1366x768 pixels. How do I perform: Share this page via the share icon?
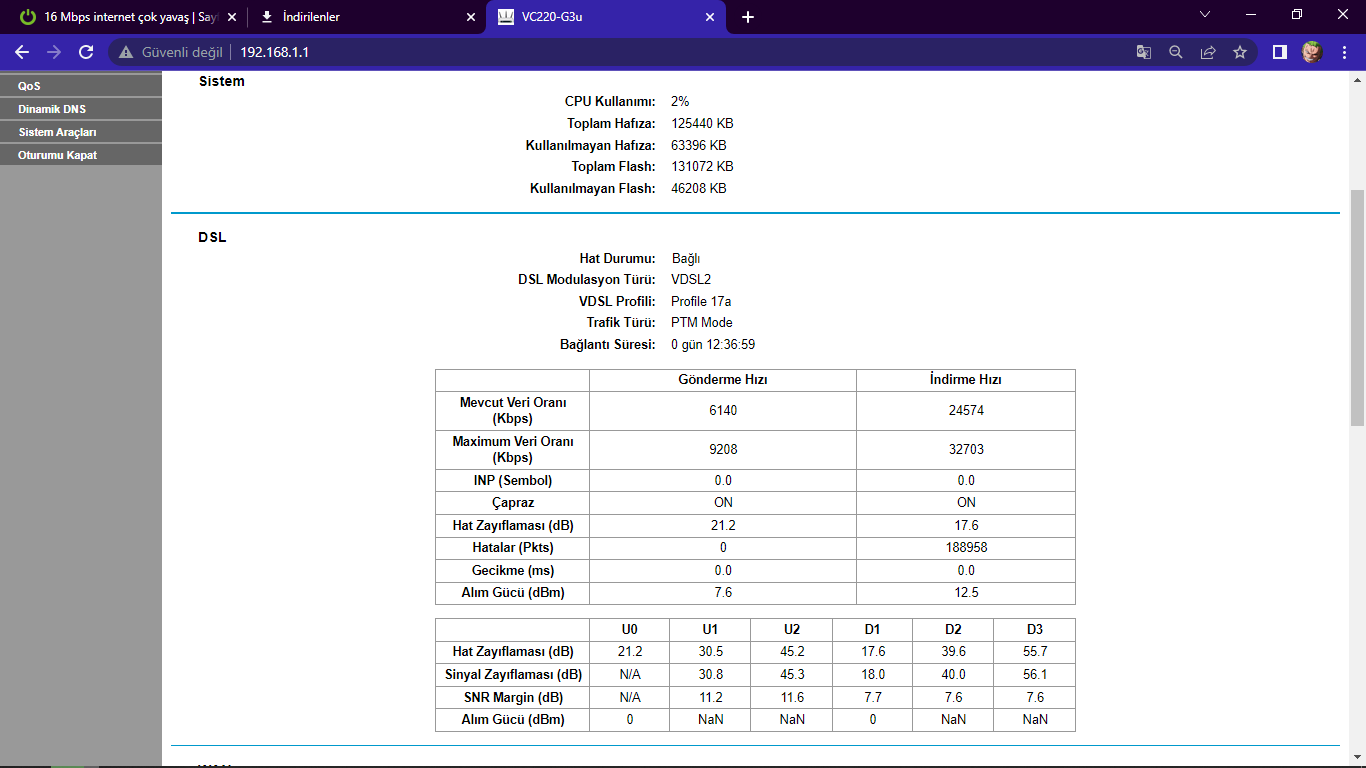1208,52
